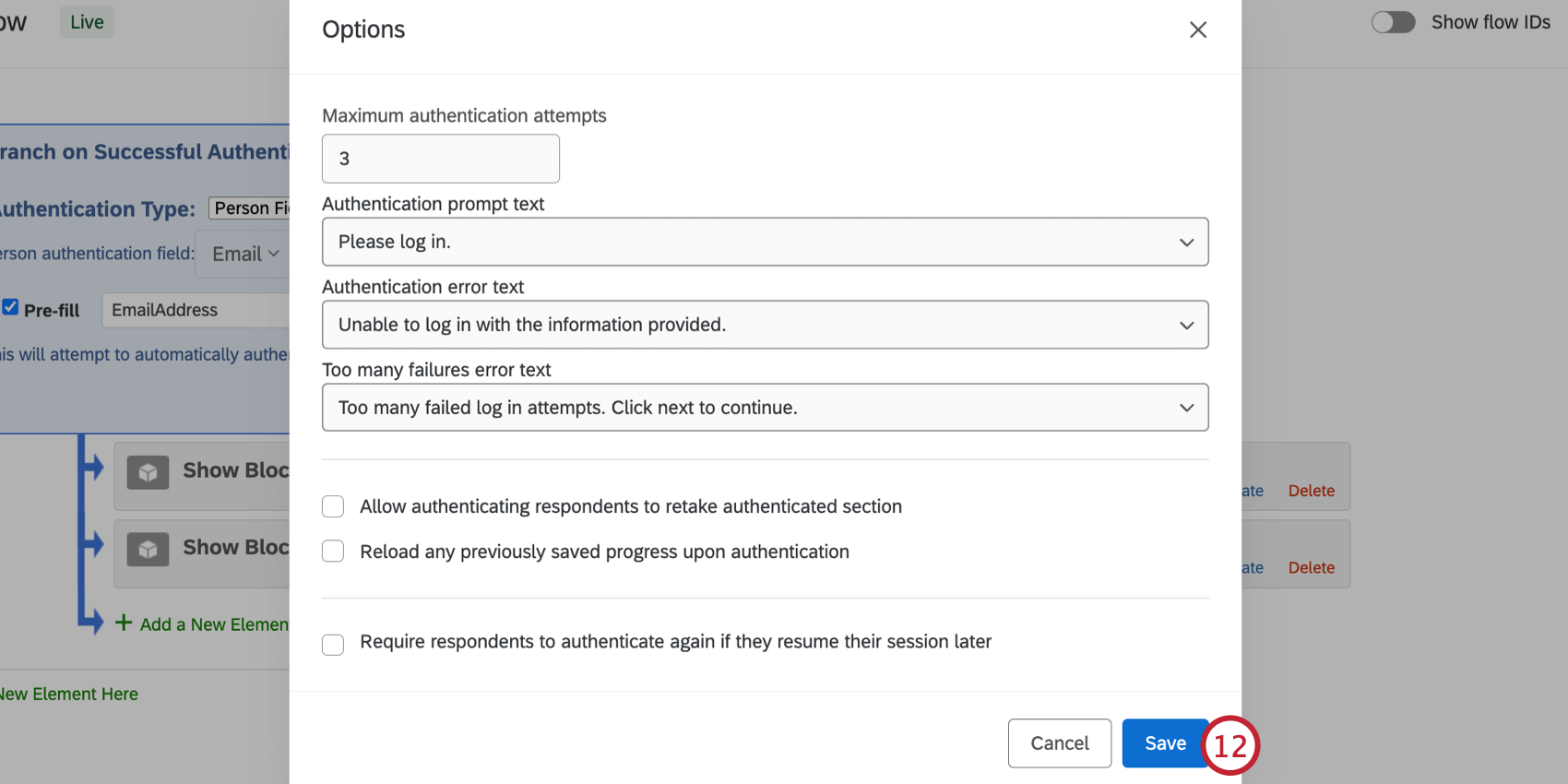1568x784 pixels.
Task: Click Maximum authentication attempts input field
Action: pyautogui.click(x=440, y=159)
